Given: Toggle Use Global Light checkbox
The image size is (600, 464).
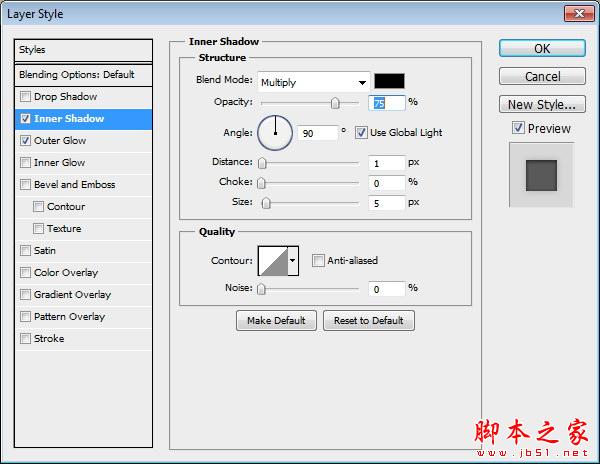Looking at the screenshot, I should tap(361, 133).
